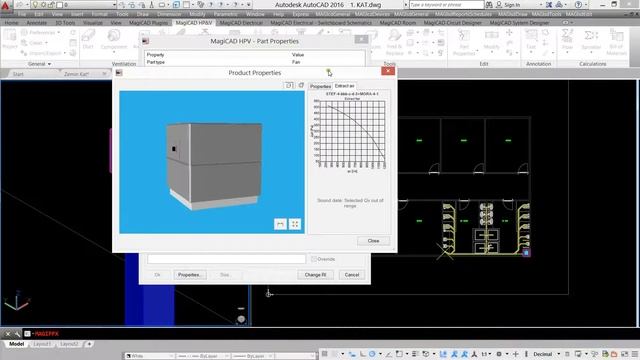Select the Extract air tab
Screen dimensions: 640x360
pos(344,86)
